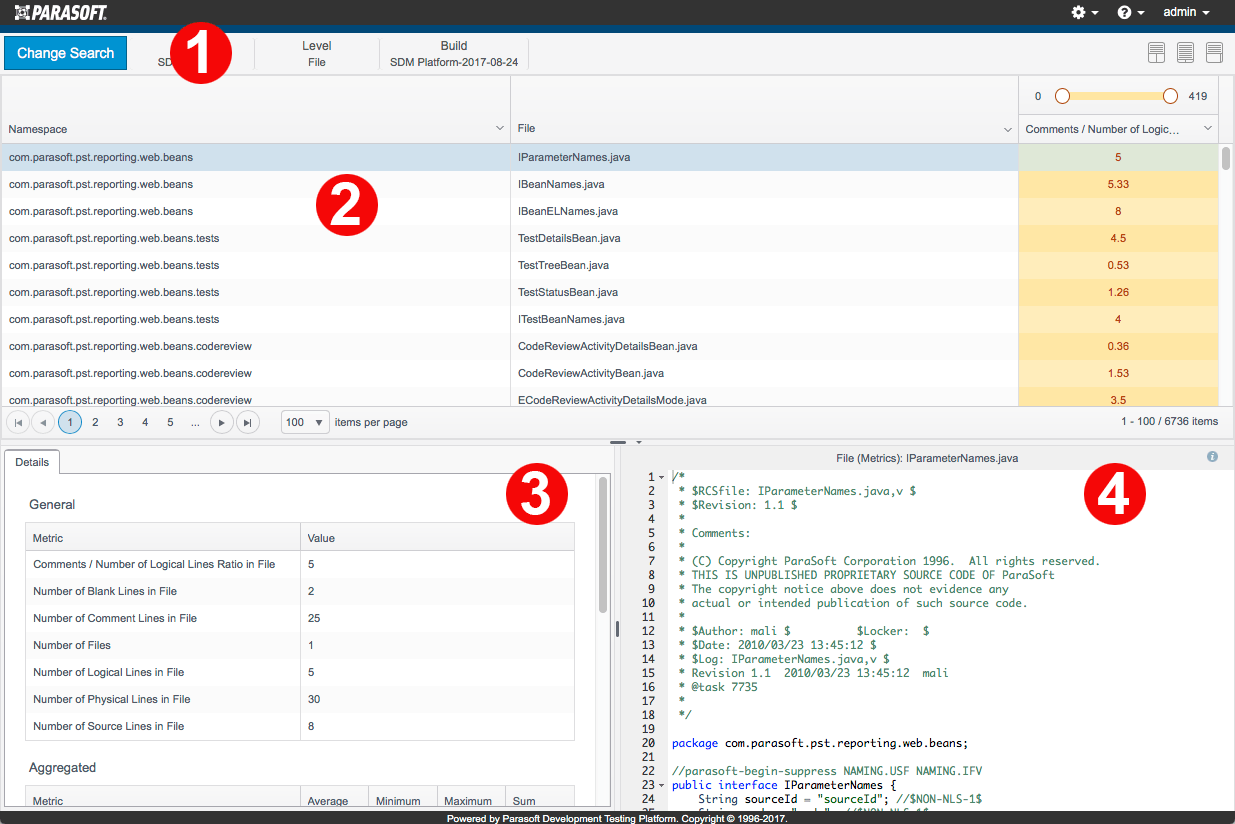Switch to the expanded table layout
The height and width of the screenshot is (824, 1235).
(1186, 53)
